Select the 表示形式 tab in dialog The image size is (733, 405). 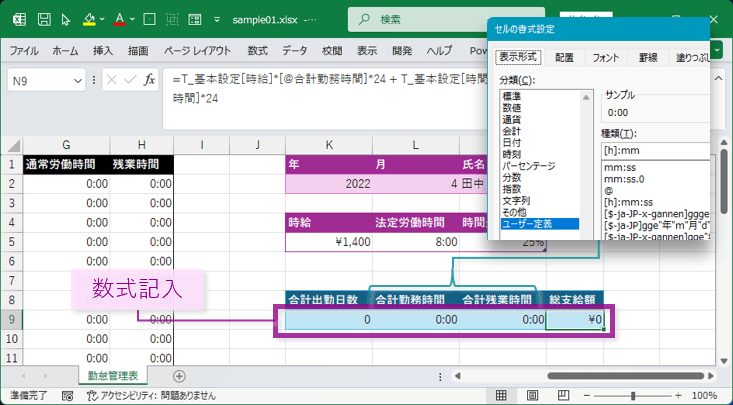(x=518, y=58)
